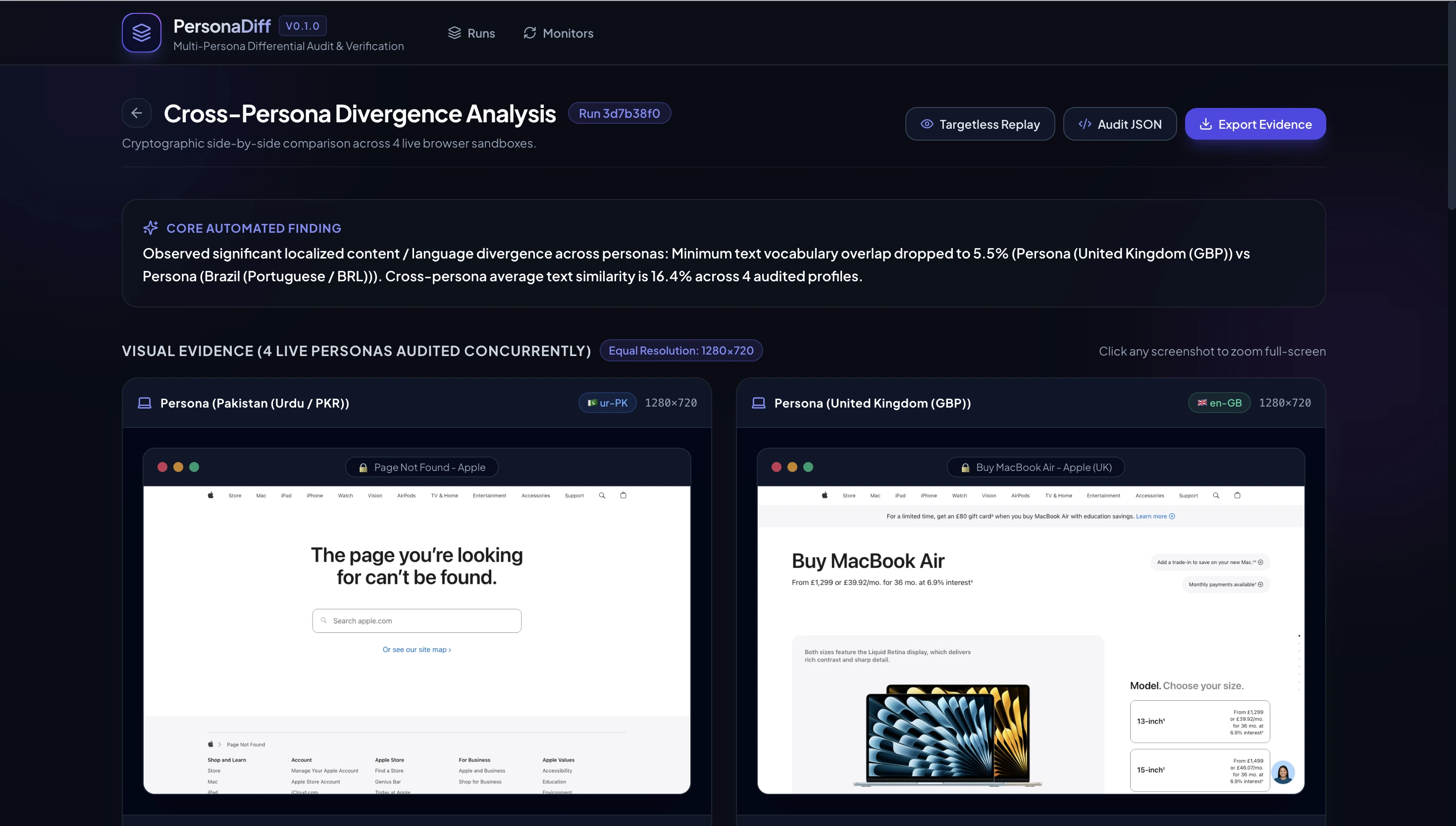Screen dimensions: 1456x826
Task: Click 'Or see our site map' link
Action: tap(417, 650)
